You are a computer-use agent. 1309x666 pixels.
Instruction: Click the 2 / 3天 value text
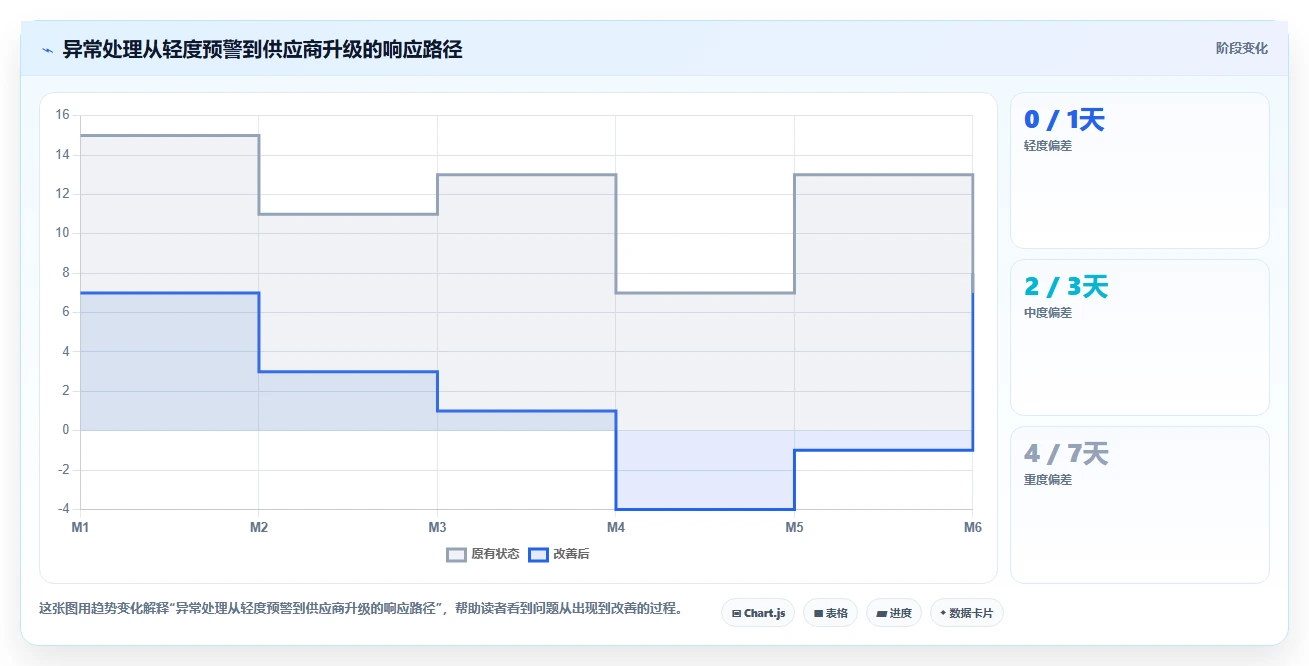pos(1066,288)
